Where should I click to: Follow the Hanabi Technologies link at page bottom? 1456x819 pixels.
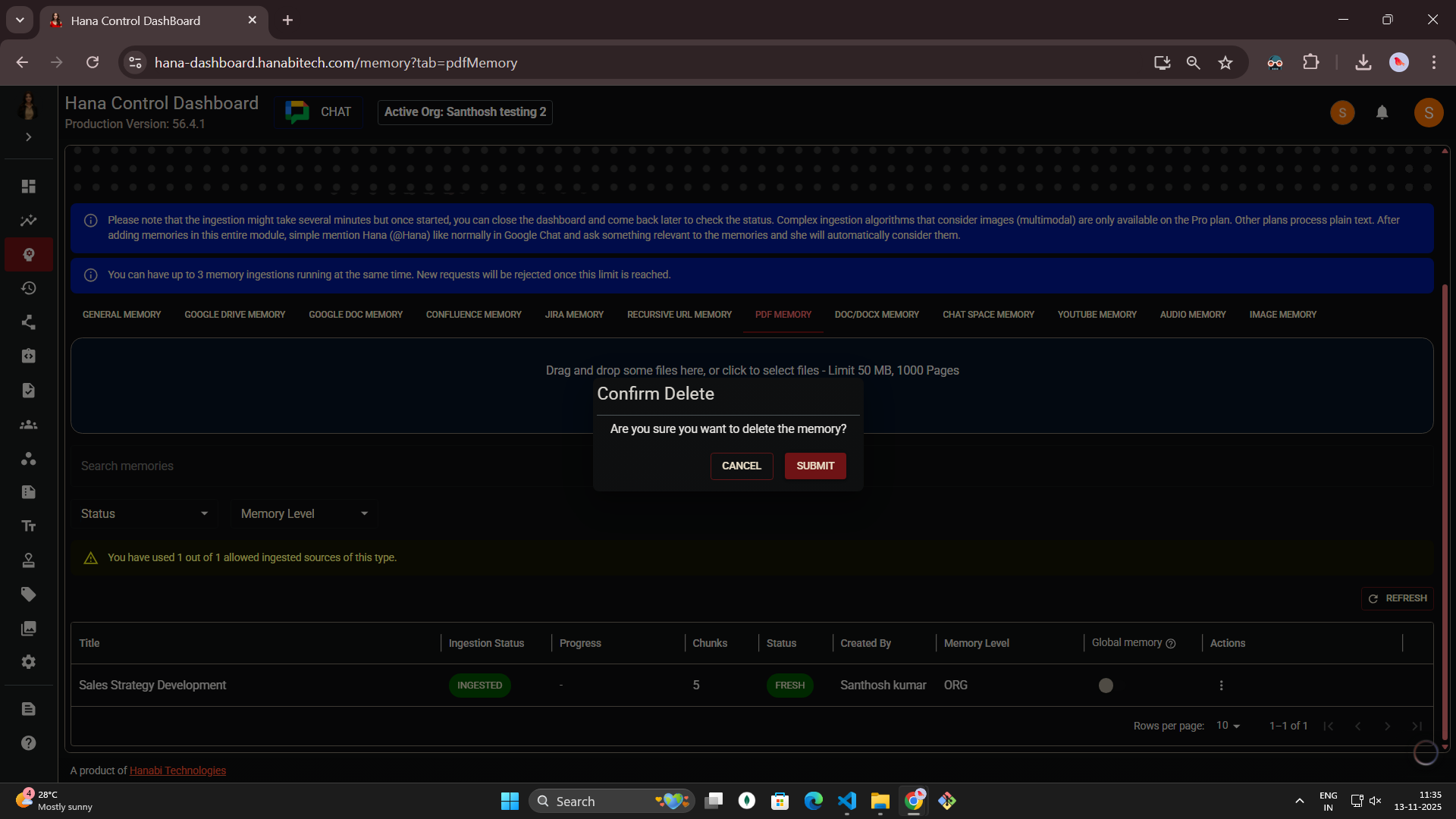pos(177,770)
